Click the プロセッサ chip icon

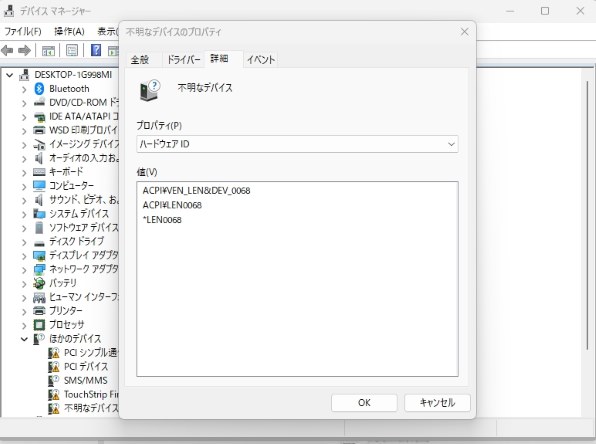tap(39, 325)
